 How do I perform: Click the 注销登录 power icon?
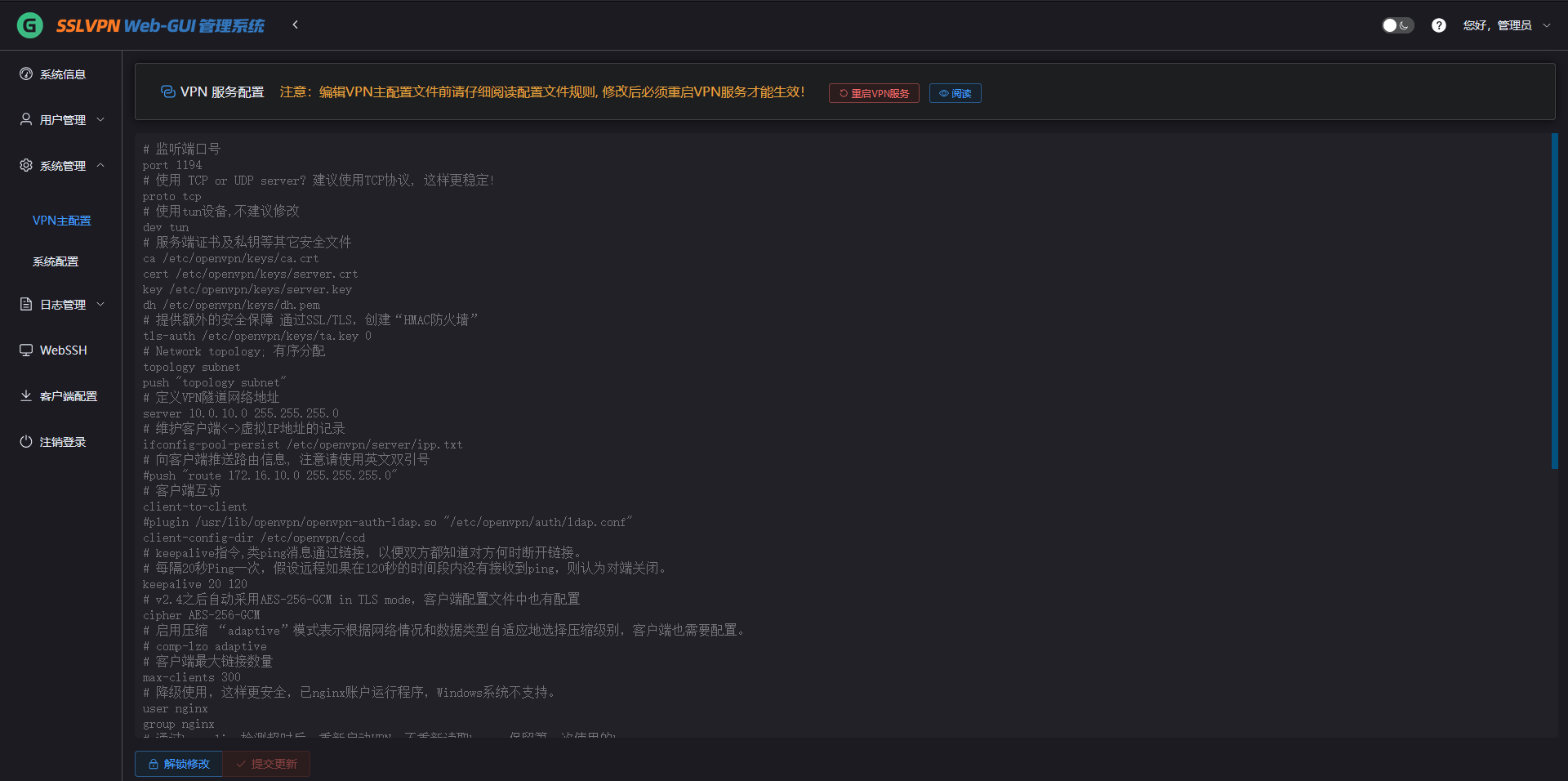[x=26, y=441]
